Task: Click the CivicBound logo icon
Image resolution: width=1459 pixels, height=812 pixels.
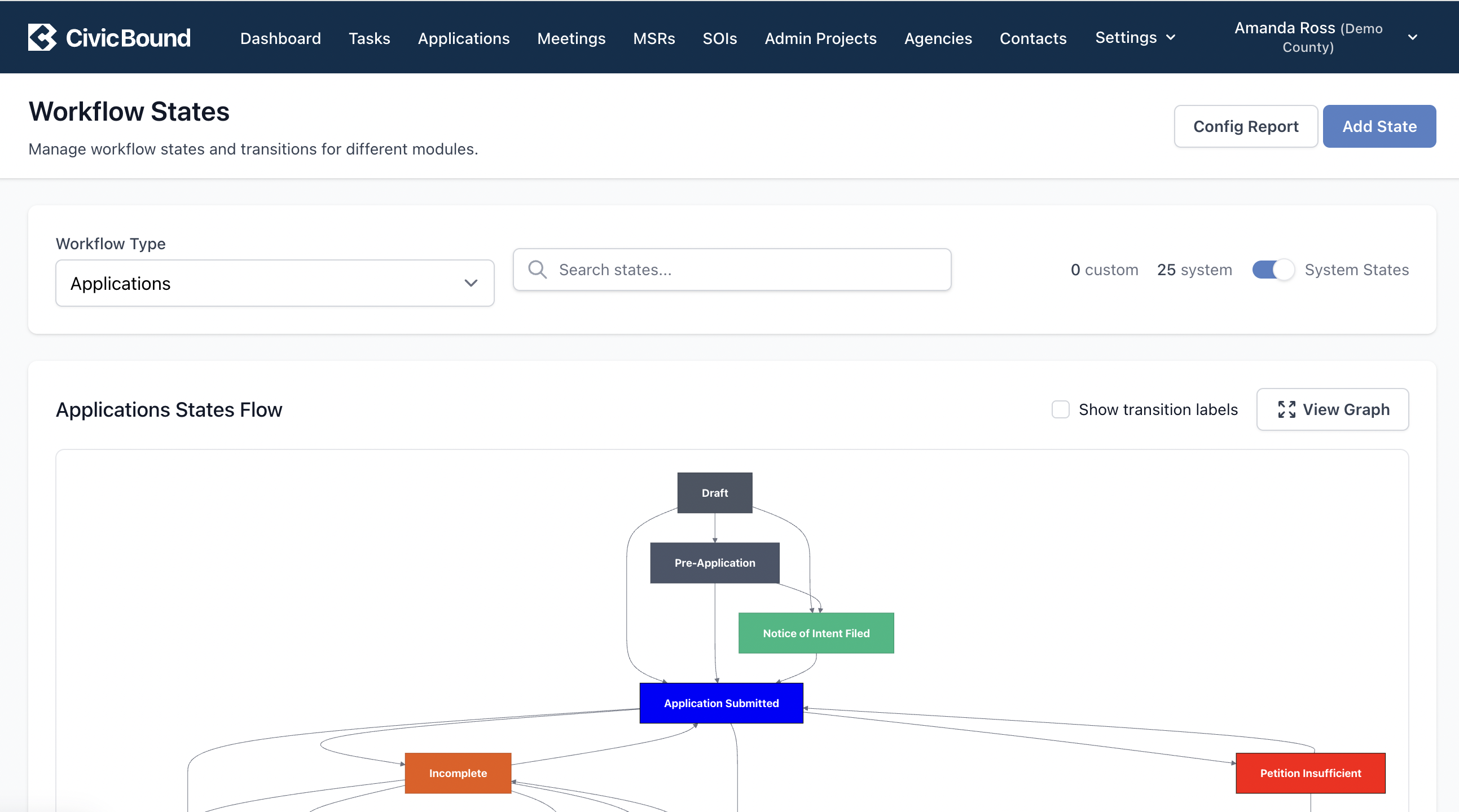Action: (42, 37)
